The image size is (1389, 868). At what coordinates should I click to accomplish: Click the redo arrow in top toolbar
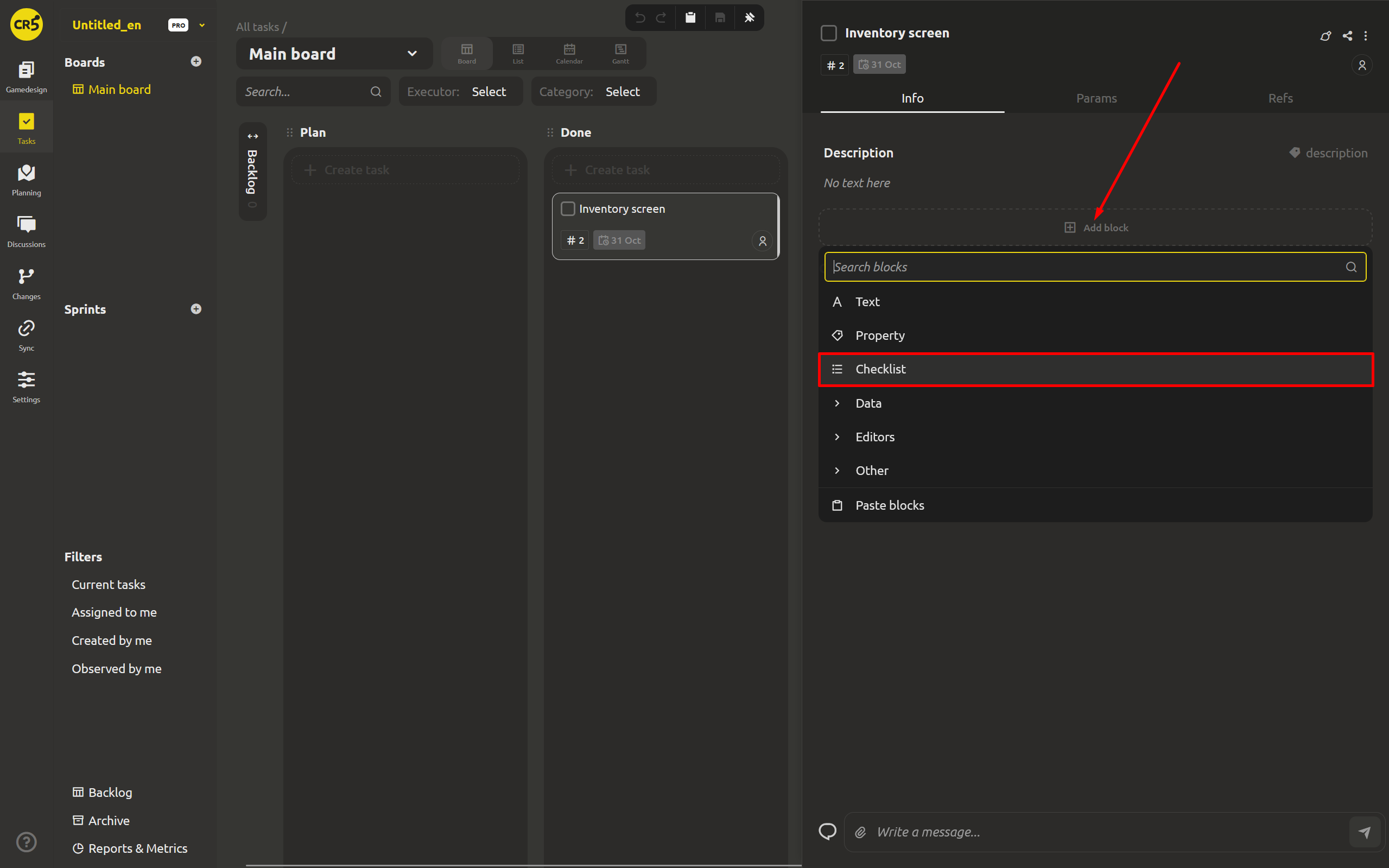[x=661, y=18]
